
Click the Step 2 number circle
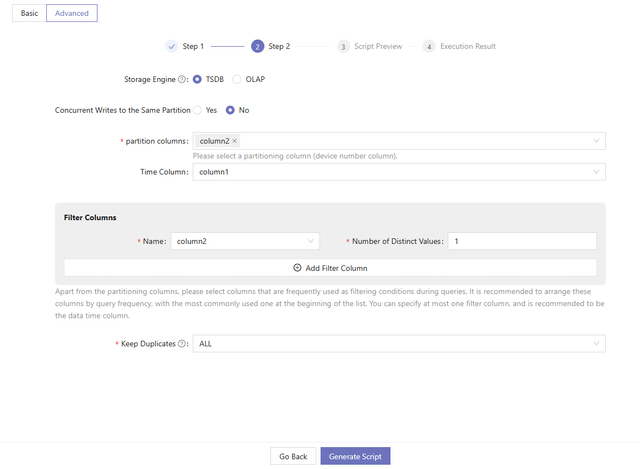coord(258,46)
